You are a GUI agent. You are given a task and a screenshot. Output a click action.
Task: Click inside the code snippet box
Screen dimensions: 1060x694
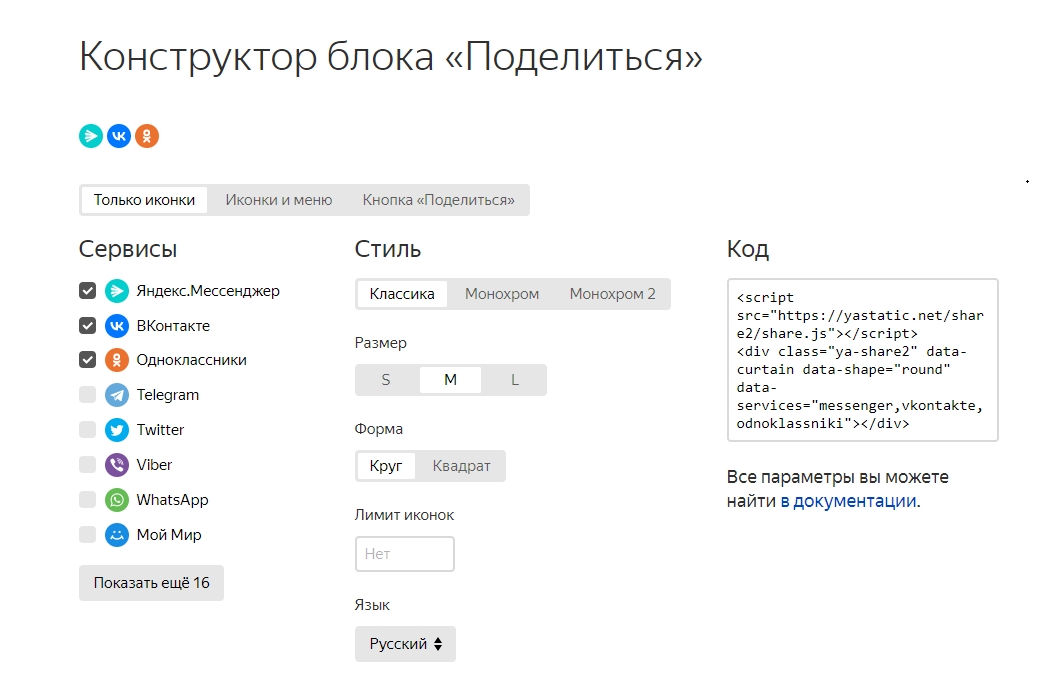click(x=863, y=360)
